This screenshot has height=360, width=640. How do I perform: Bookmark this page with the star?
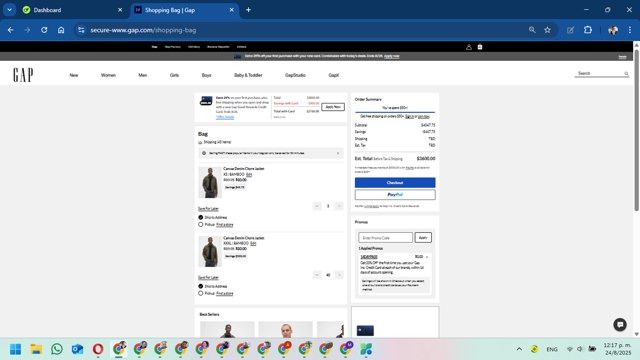(547, 30)
